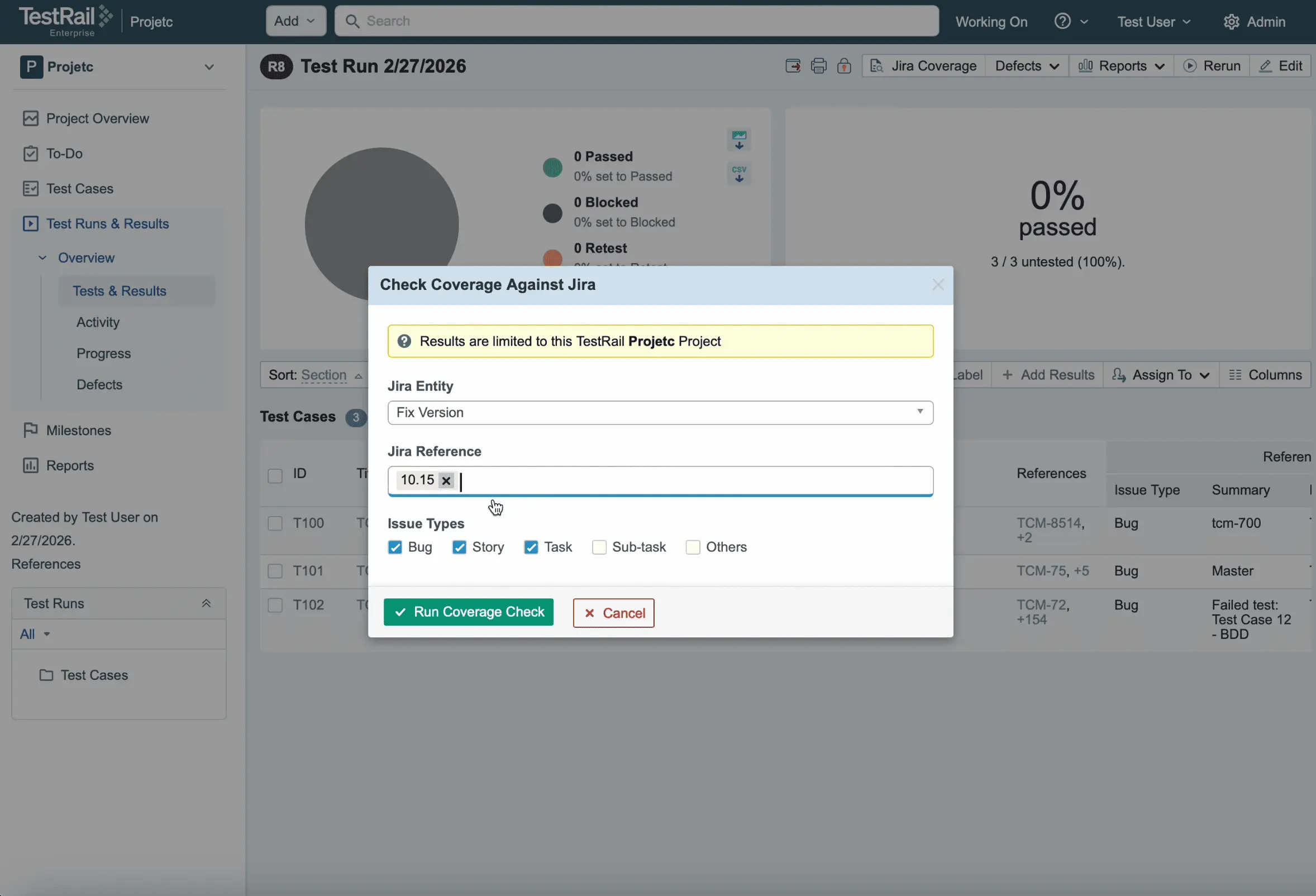This screenshot has height=896, width=1316.
Task: Open the Test User account menu
Action: tap(1154, 22)
